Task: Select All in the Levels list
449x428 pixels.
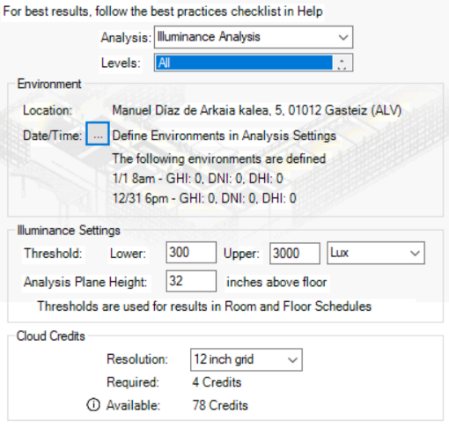Action: tap(244, 63)
